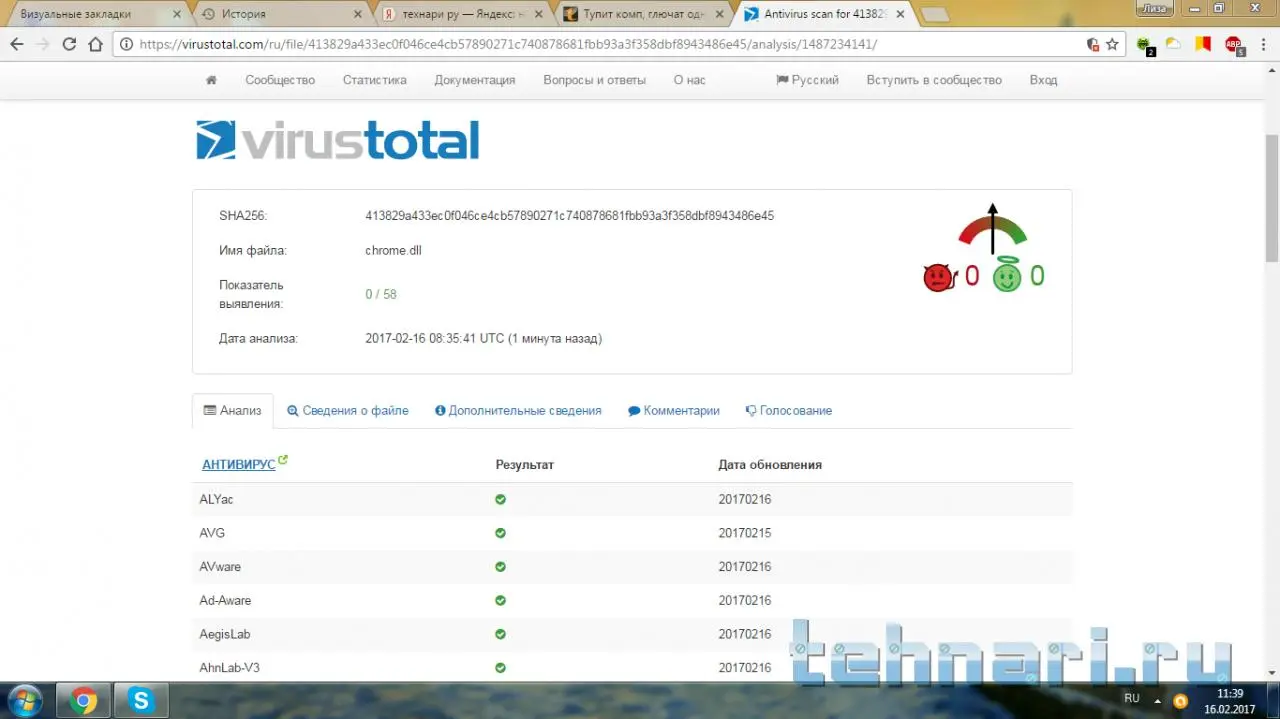Click the AVware green check result icon
Image resolution: width=1280 pixels, height=719 pixels.
pyautogui.click(x=500, y=567)
